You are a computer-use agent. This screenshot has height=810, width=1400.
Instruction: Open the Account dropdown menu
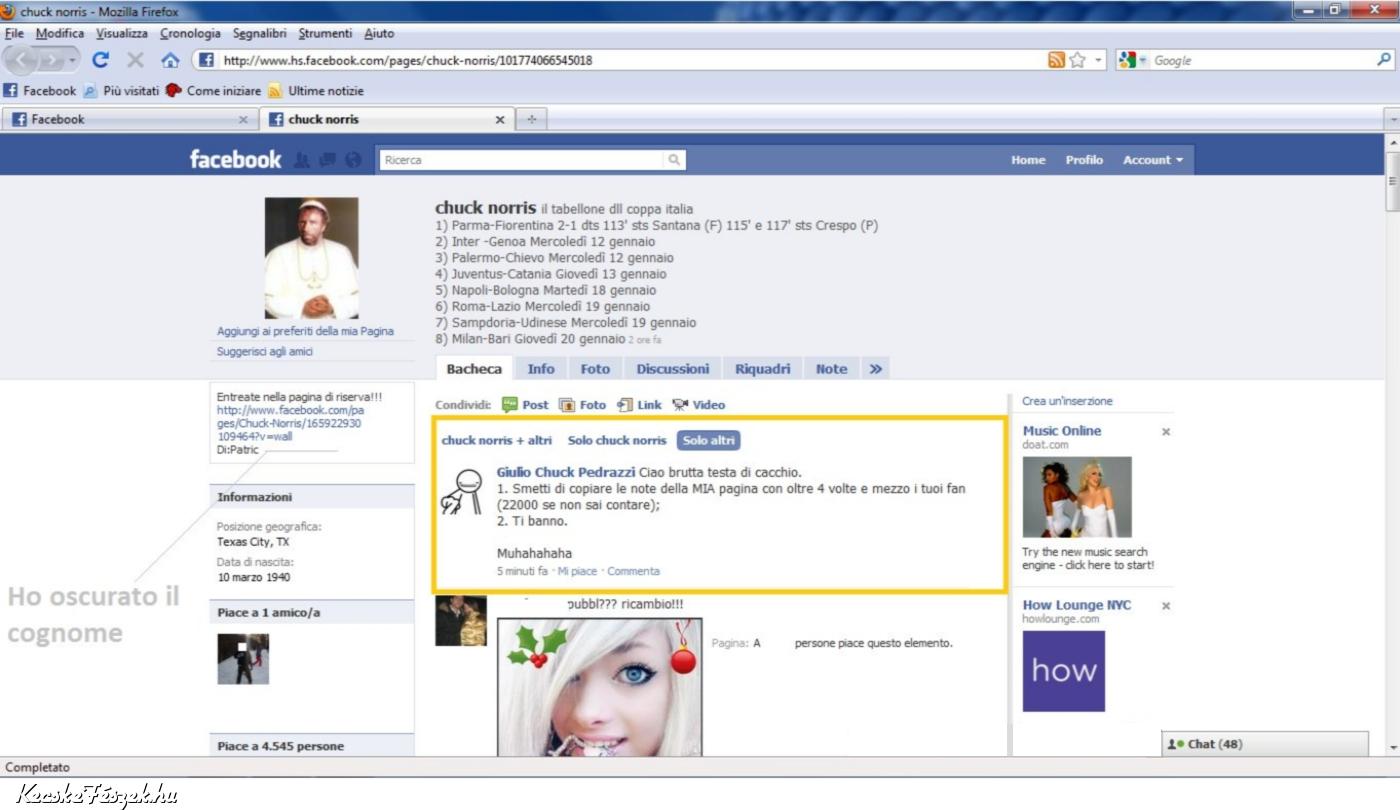[x=1152, y=160]
